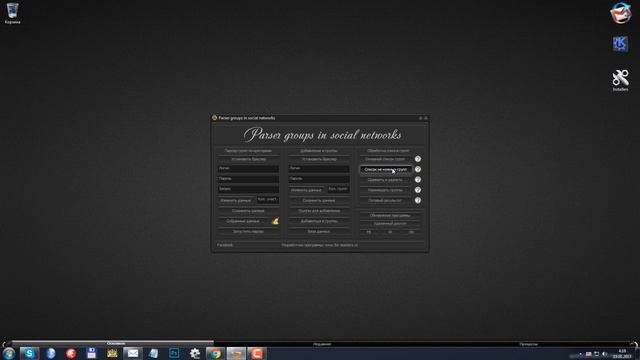Focus the Кол. участ. field
Screen dimensions: 640x360
[268, 200]
